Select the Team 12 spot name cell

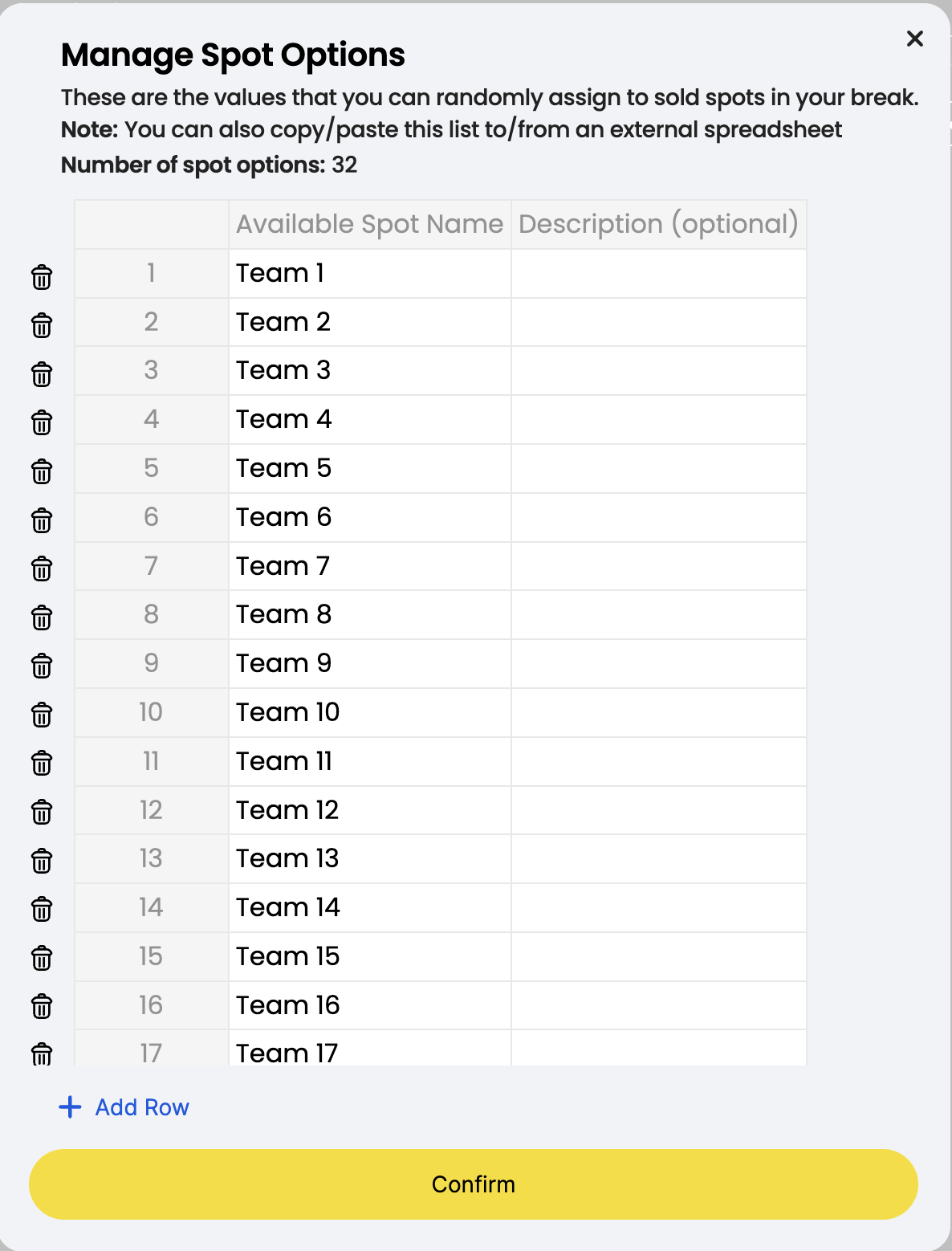click(370, 810)
